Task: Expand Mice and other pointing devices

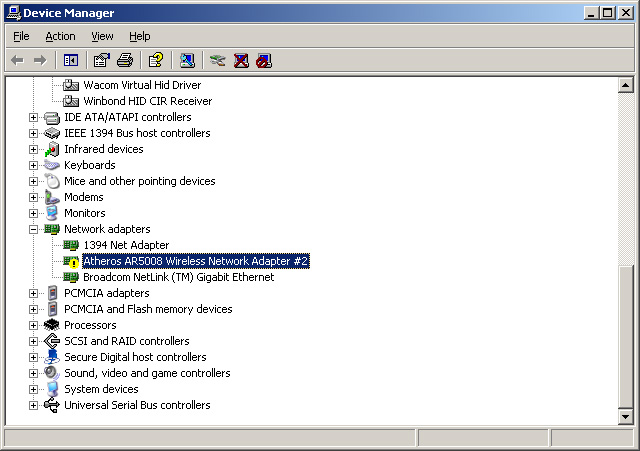Action: pyautogui.click(x=33, y=181)
